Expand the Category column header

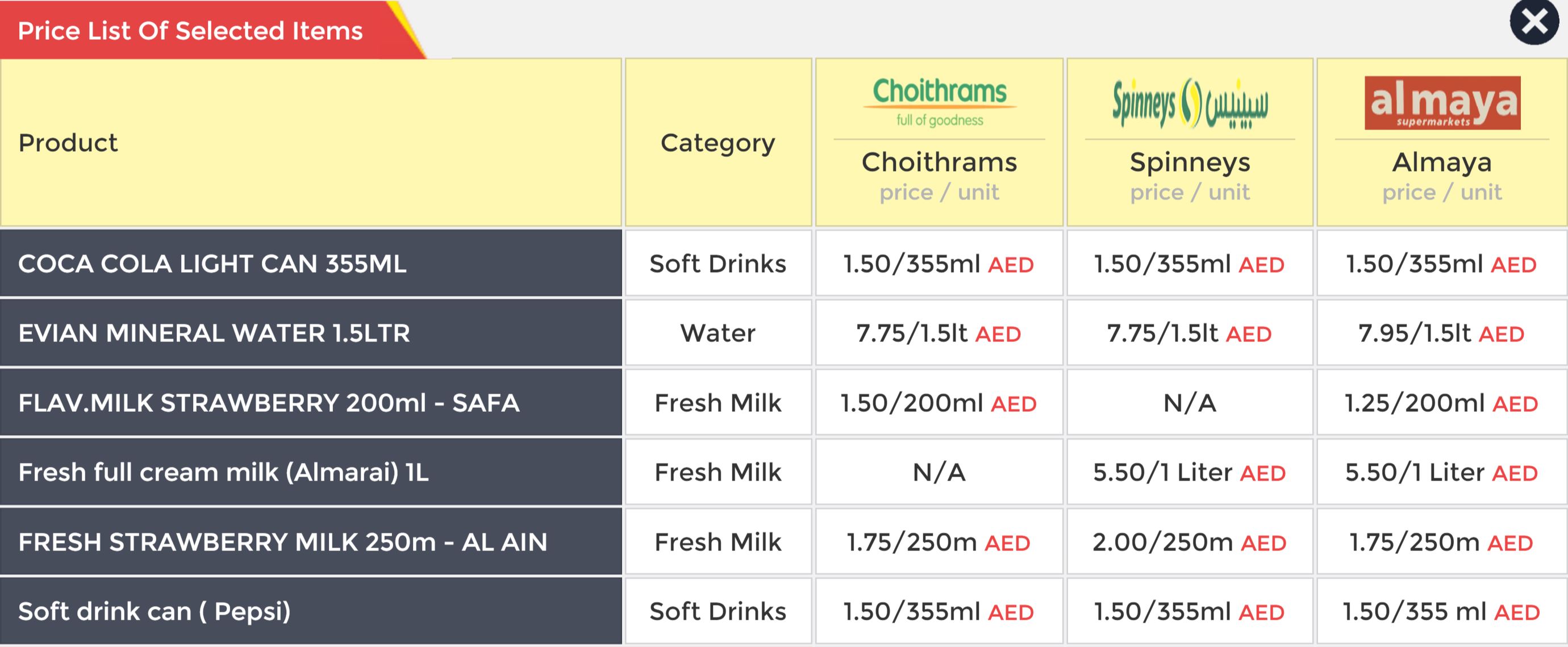pos(718,143)
